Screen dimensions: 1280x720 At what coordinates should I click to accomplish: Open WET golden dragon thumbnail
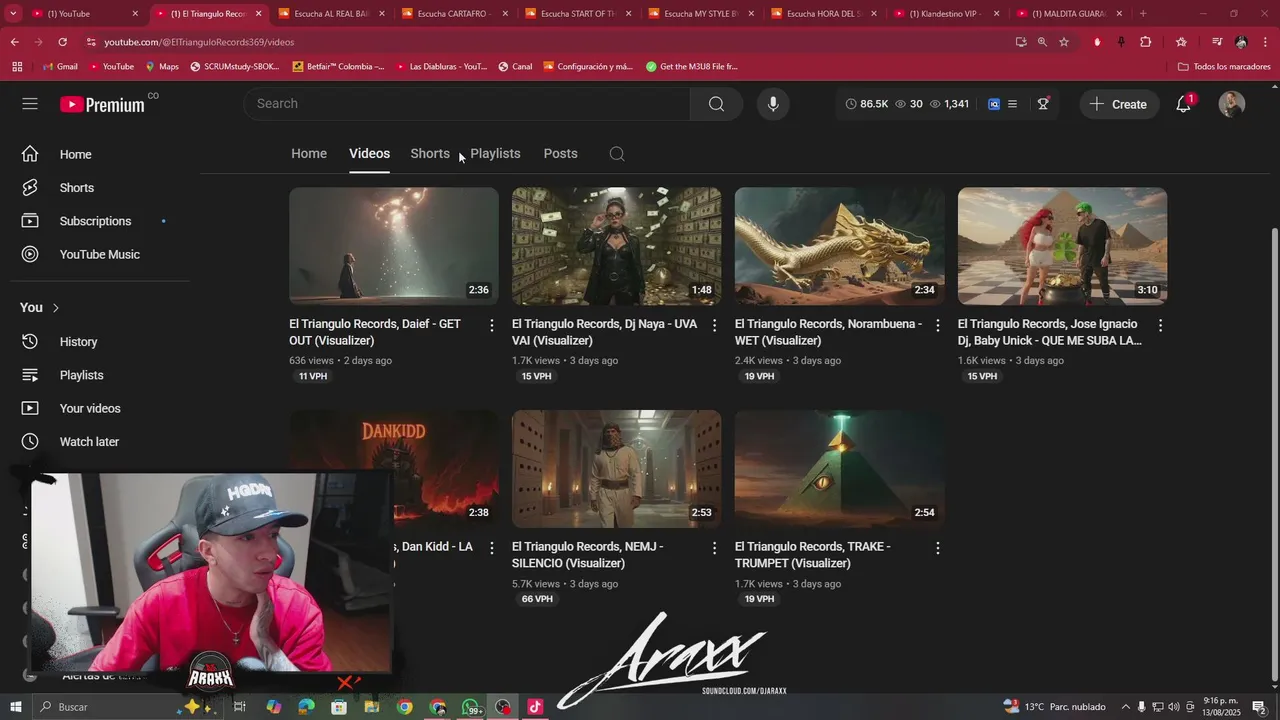point(840,246)
